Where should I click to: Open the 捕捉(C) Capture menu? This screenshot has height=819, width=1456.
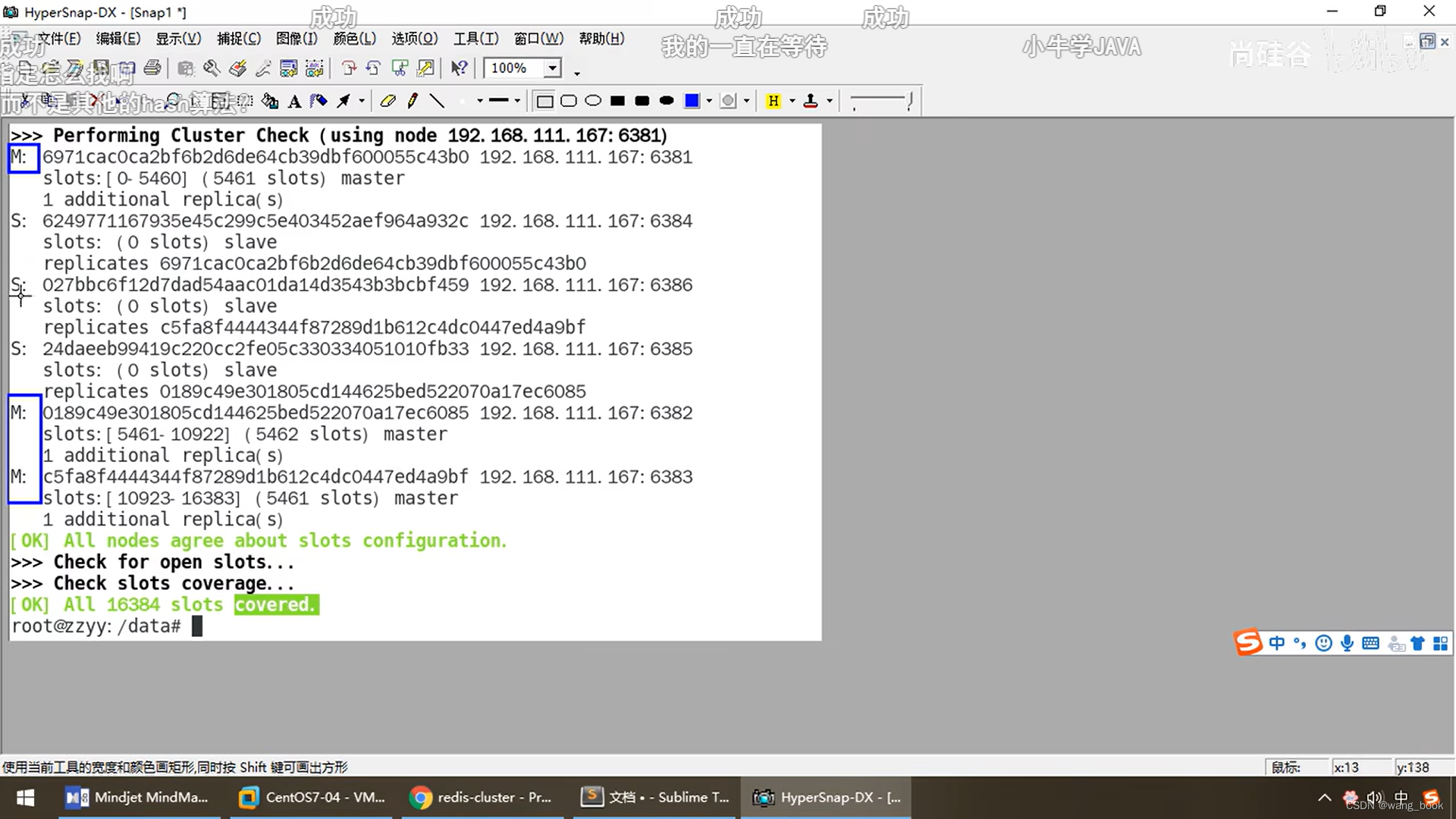pyautogui.click(x=238, y=39)
